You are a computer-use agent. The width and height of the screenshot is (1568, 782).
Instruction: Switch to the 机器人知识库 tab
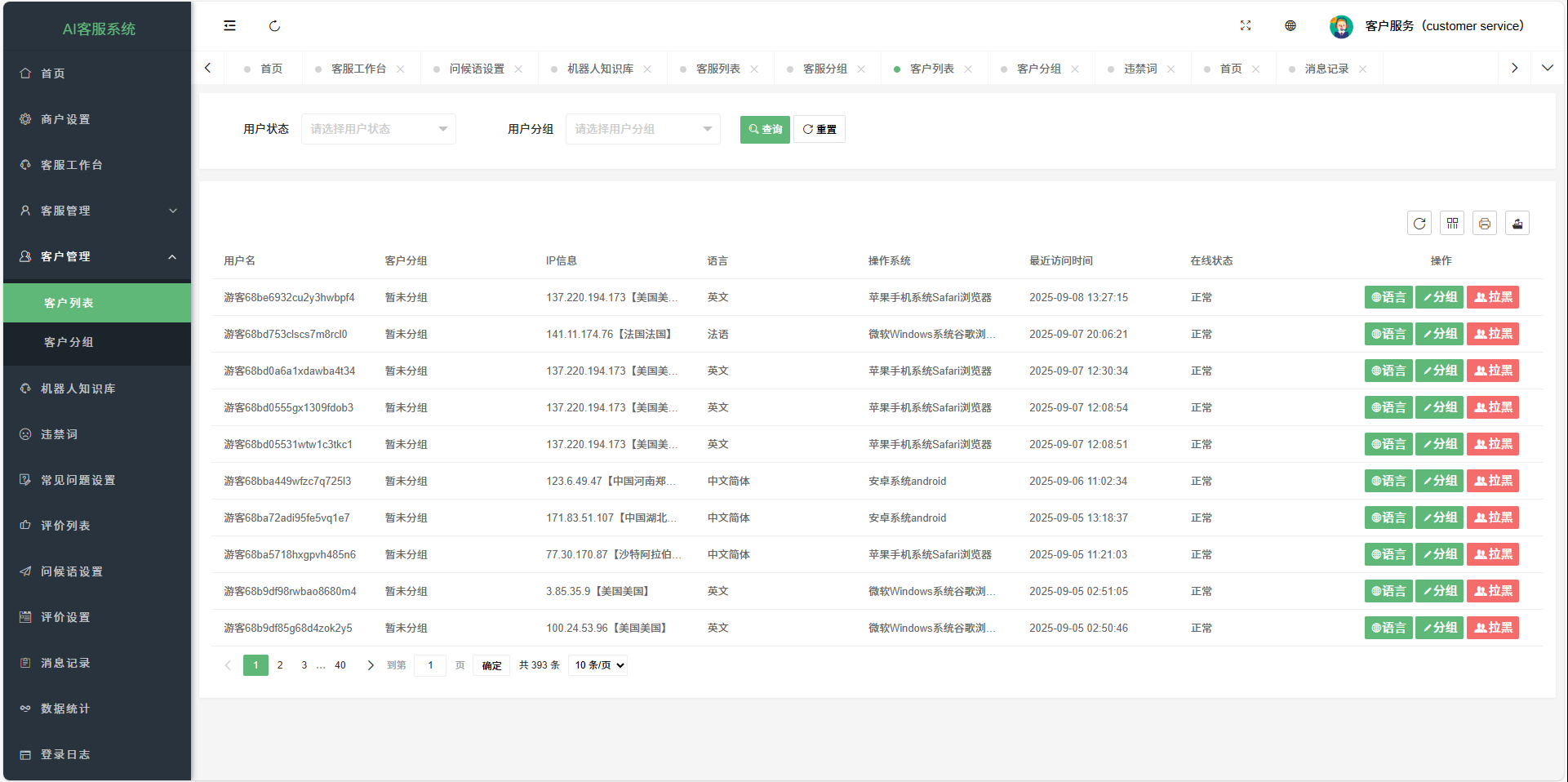coord(600,69)
